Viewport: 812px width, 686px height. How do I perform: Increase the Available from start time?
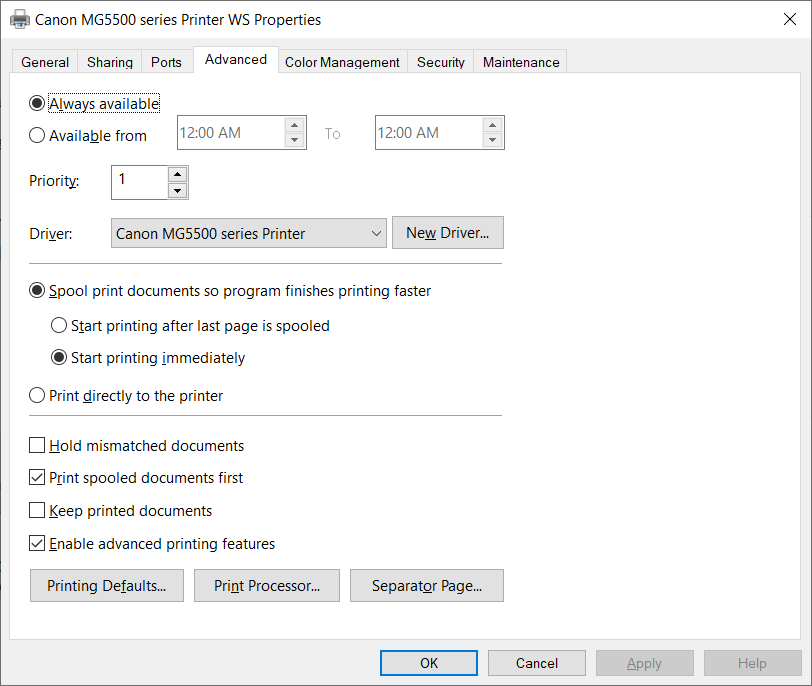(294, 125)
